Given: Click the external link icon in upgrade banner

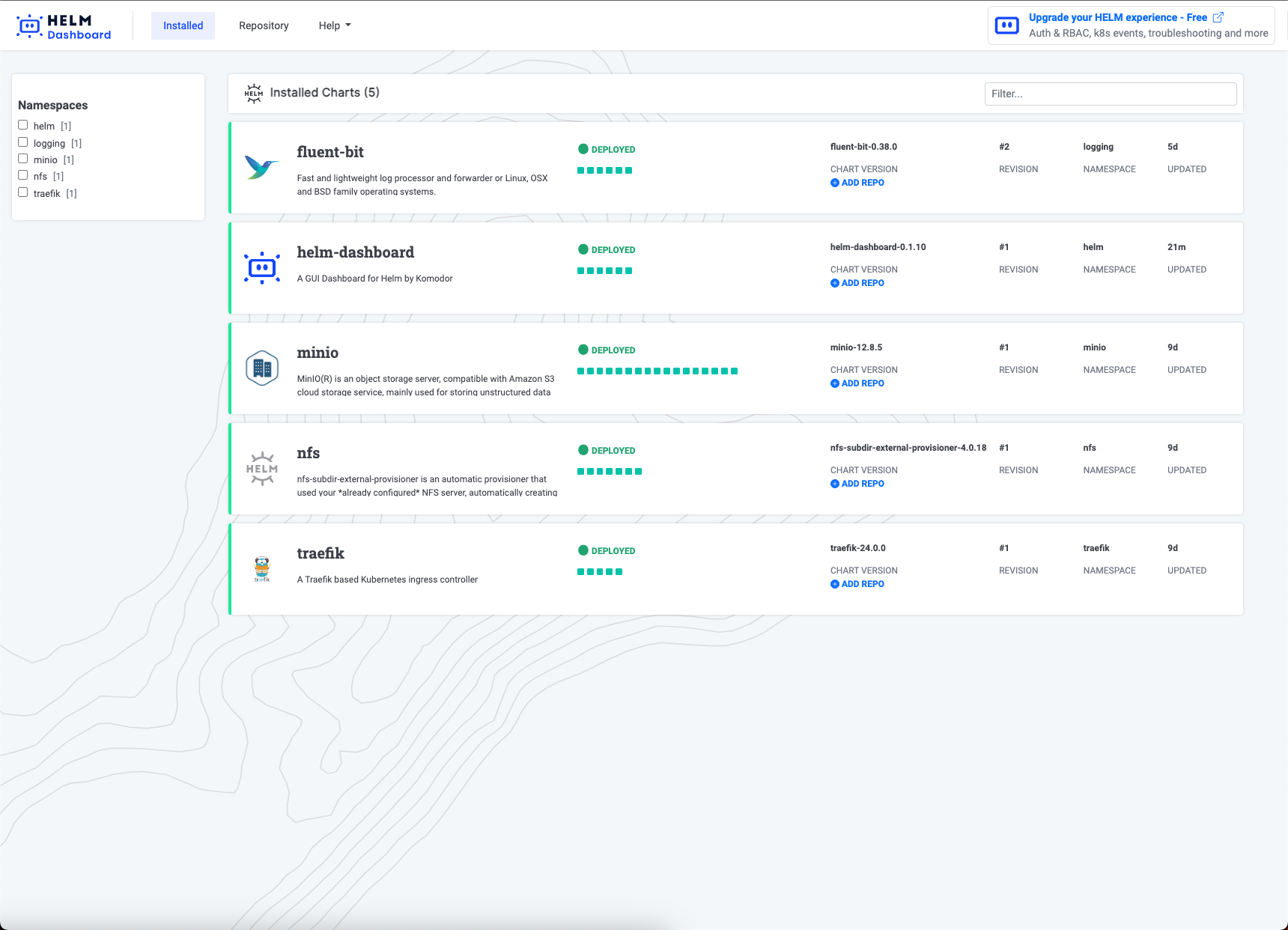Looking at the screenshot, I should pos(1218,17).
